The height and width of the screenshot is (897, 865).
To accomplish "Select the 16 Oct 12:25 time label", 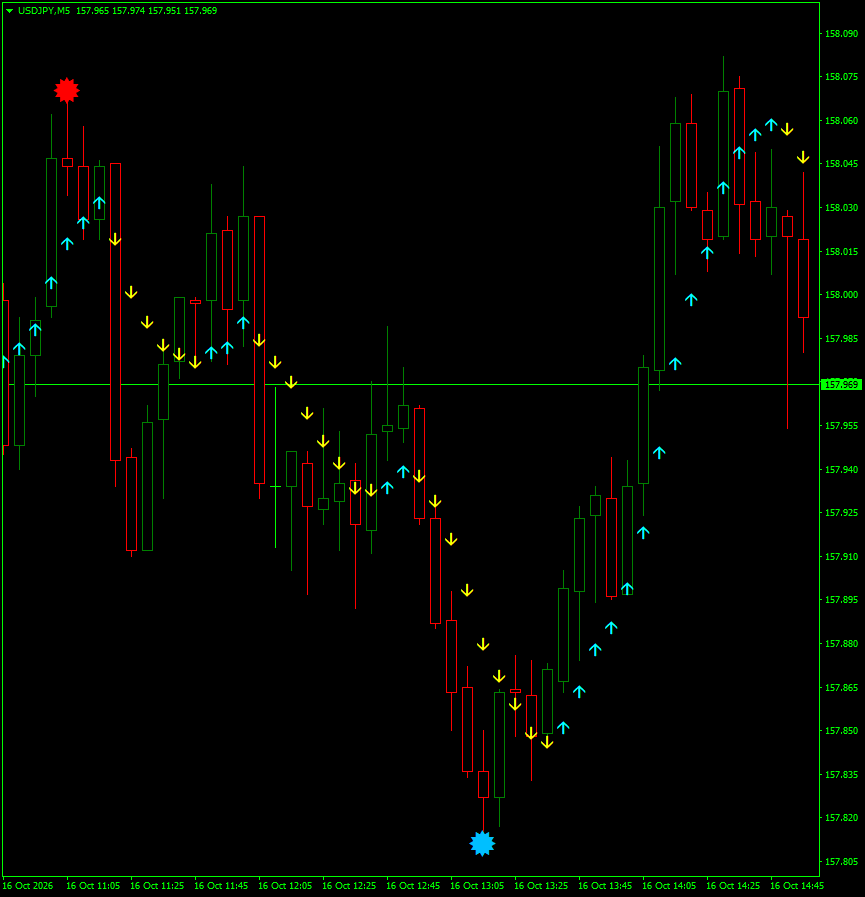I will [350, 886].
